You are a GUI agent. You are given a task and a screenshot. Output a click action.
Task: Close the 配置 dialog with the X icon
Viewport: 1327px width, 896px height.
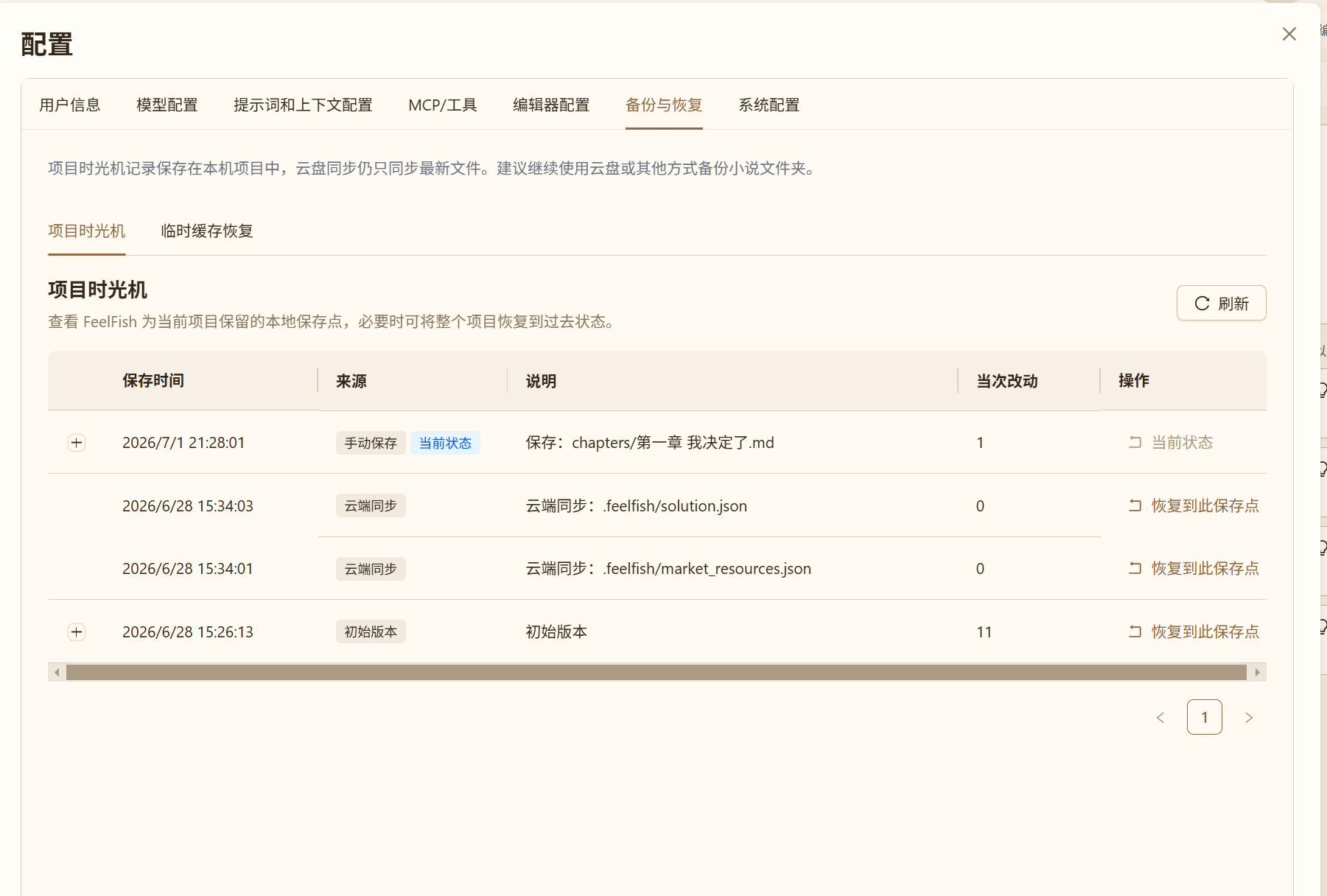click(x=1289, y=34)
